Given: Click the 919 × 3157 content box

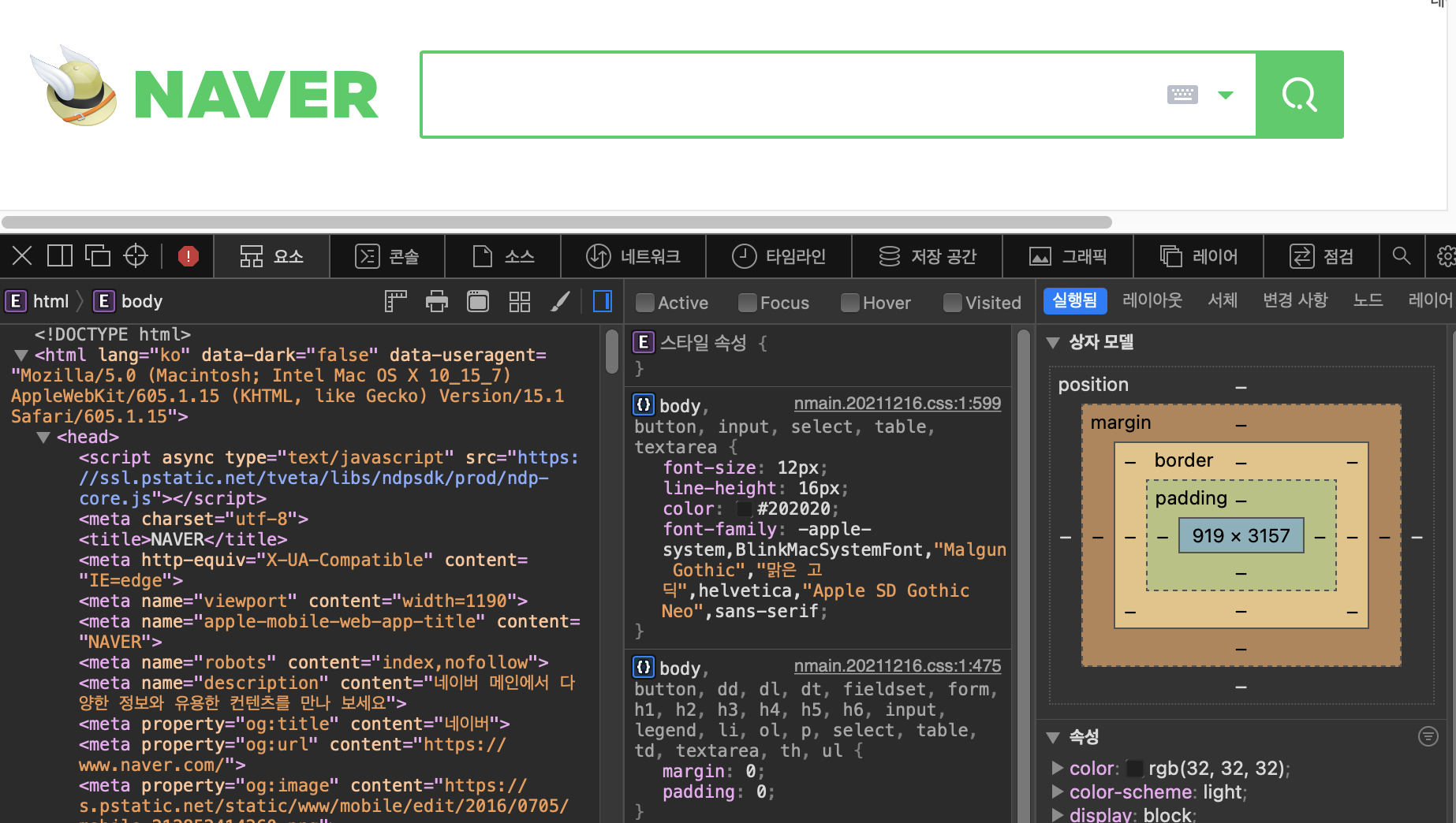Looking at the screenshot, I should point(1241,536).
